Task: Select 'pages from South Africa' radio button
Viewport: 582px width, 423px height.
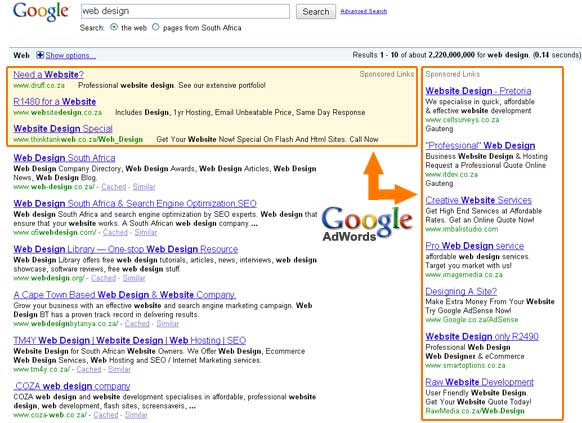Action: point(156,27)
